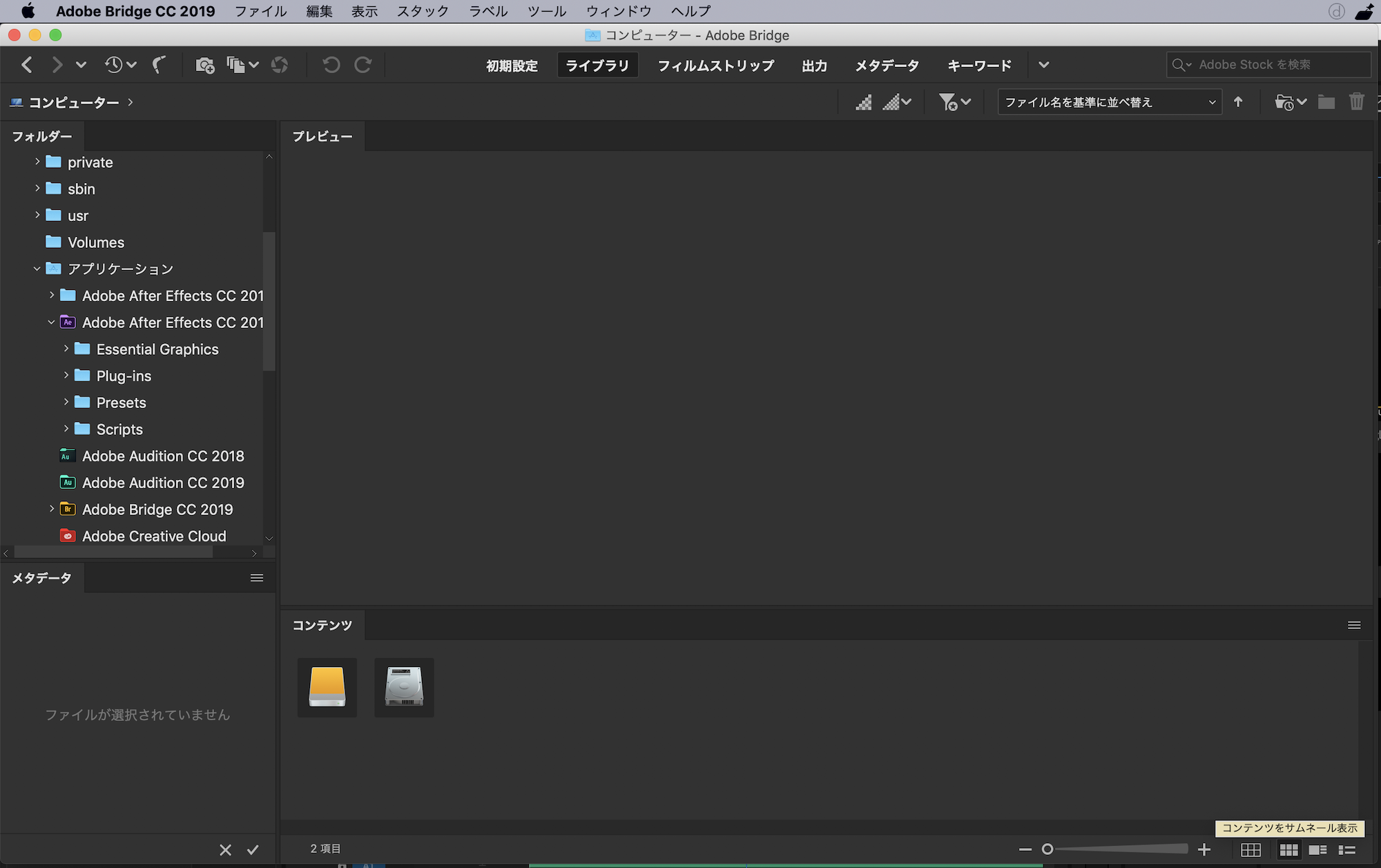This screenshot has width=1381, height=868.
Task: Open recent history clock dropdown
Action: [x=120, y=65]
